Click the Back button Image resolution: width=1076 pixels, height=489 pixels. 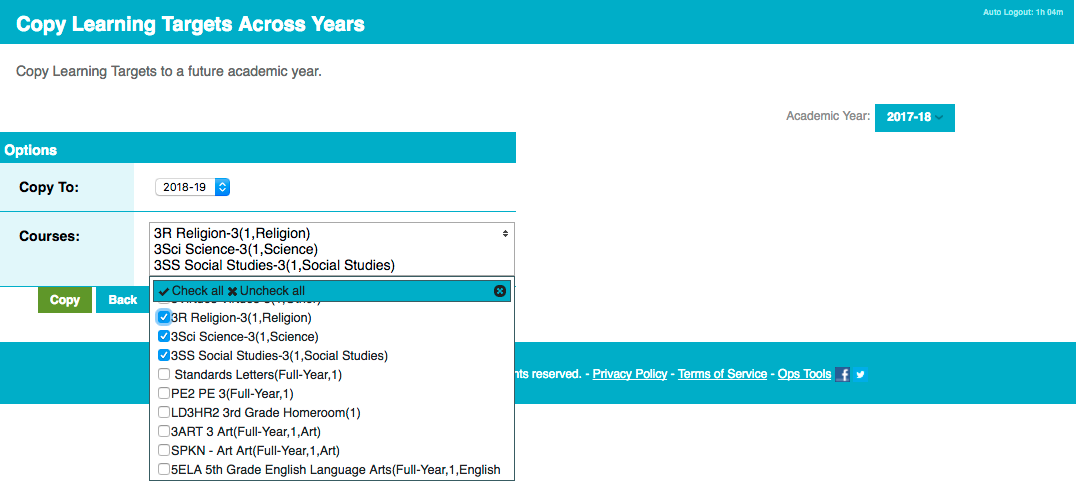coord(123,300)
